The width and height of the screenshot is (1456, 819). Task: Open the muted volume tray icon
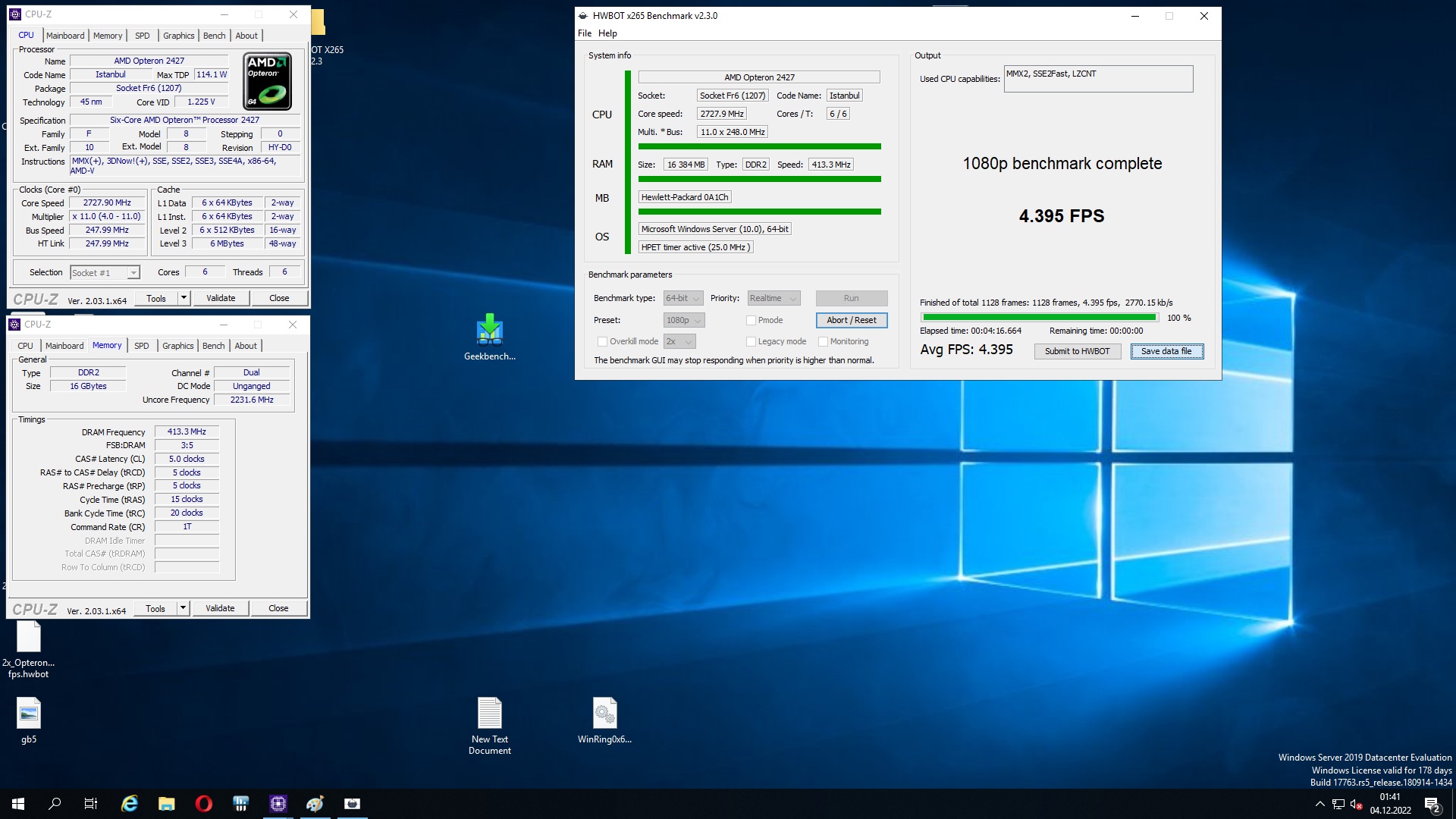pyautogui.click(x=1357, y=805)
